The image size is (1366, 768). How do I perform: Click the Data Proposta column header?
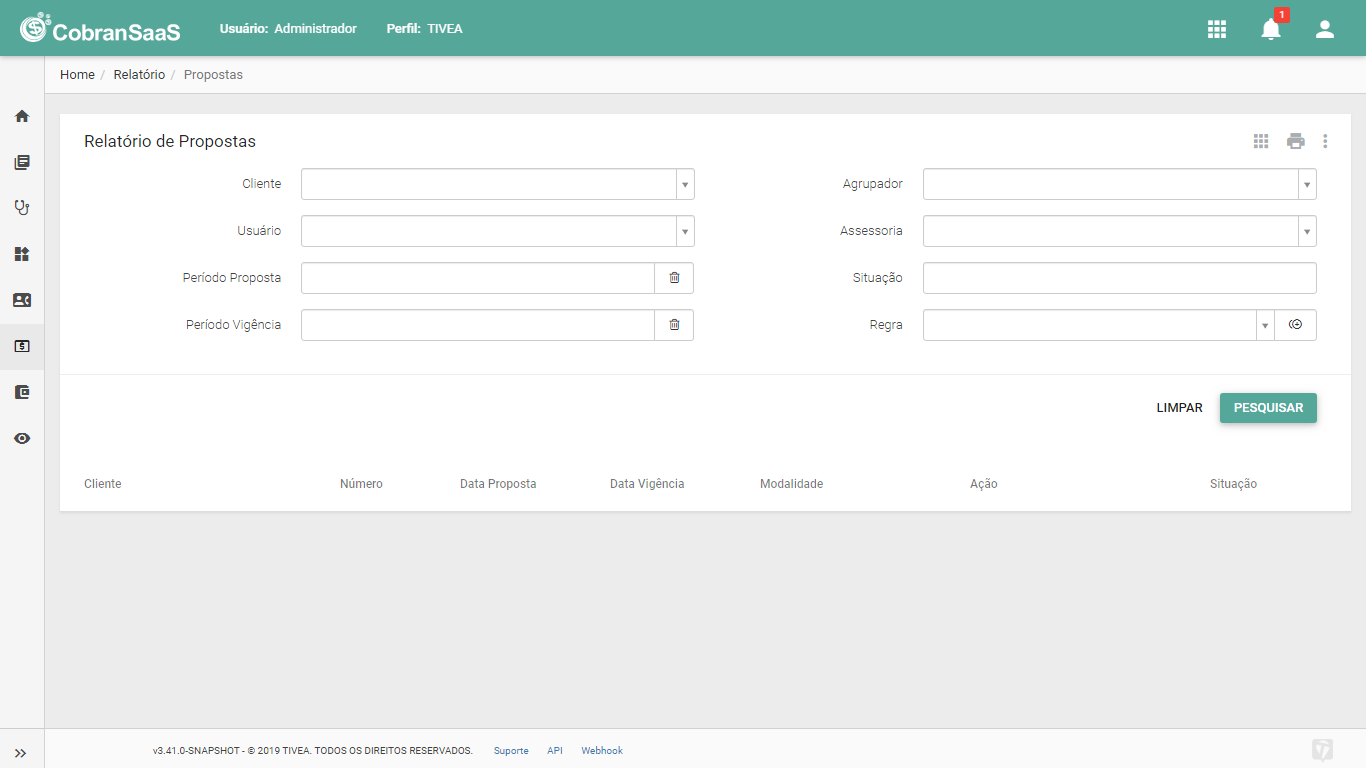point(498,484)
